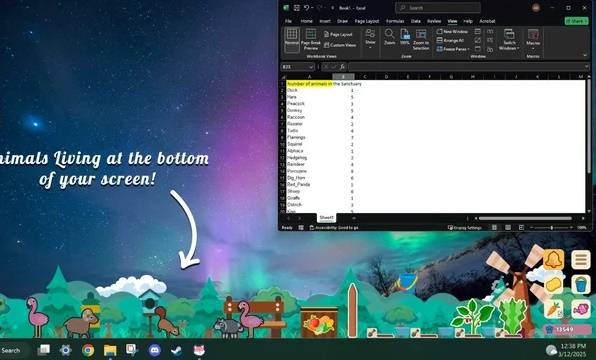Screen dimensions: 596x360
Task: Pick the blue water bucket tool
Action: point(580,284)
